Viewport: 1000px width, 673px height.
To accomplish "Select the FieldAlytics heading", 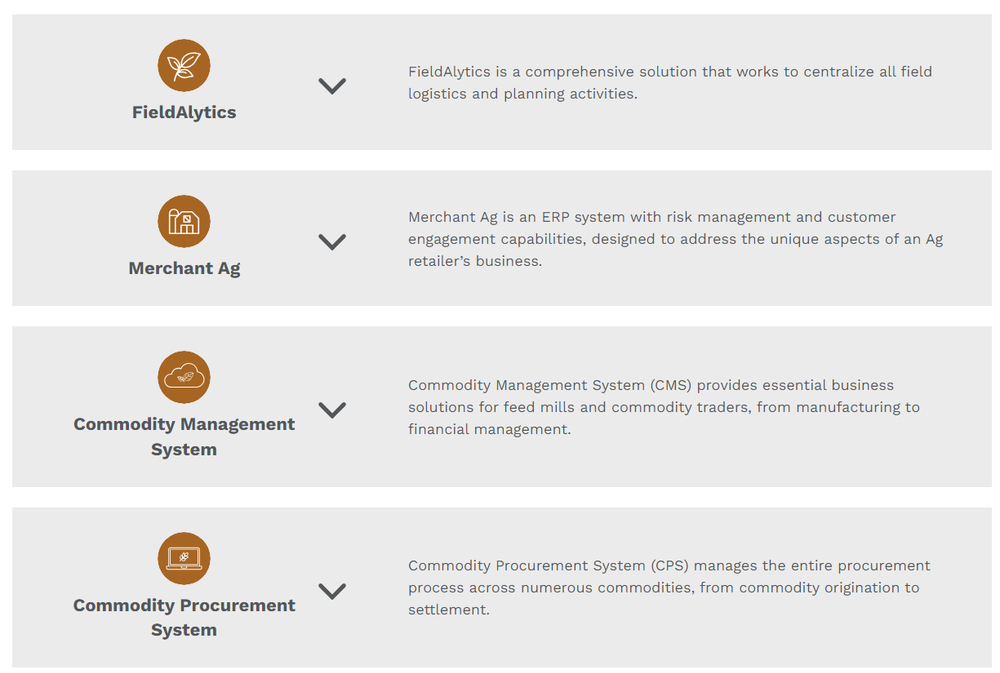I will tap(184, 112).
